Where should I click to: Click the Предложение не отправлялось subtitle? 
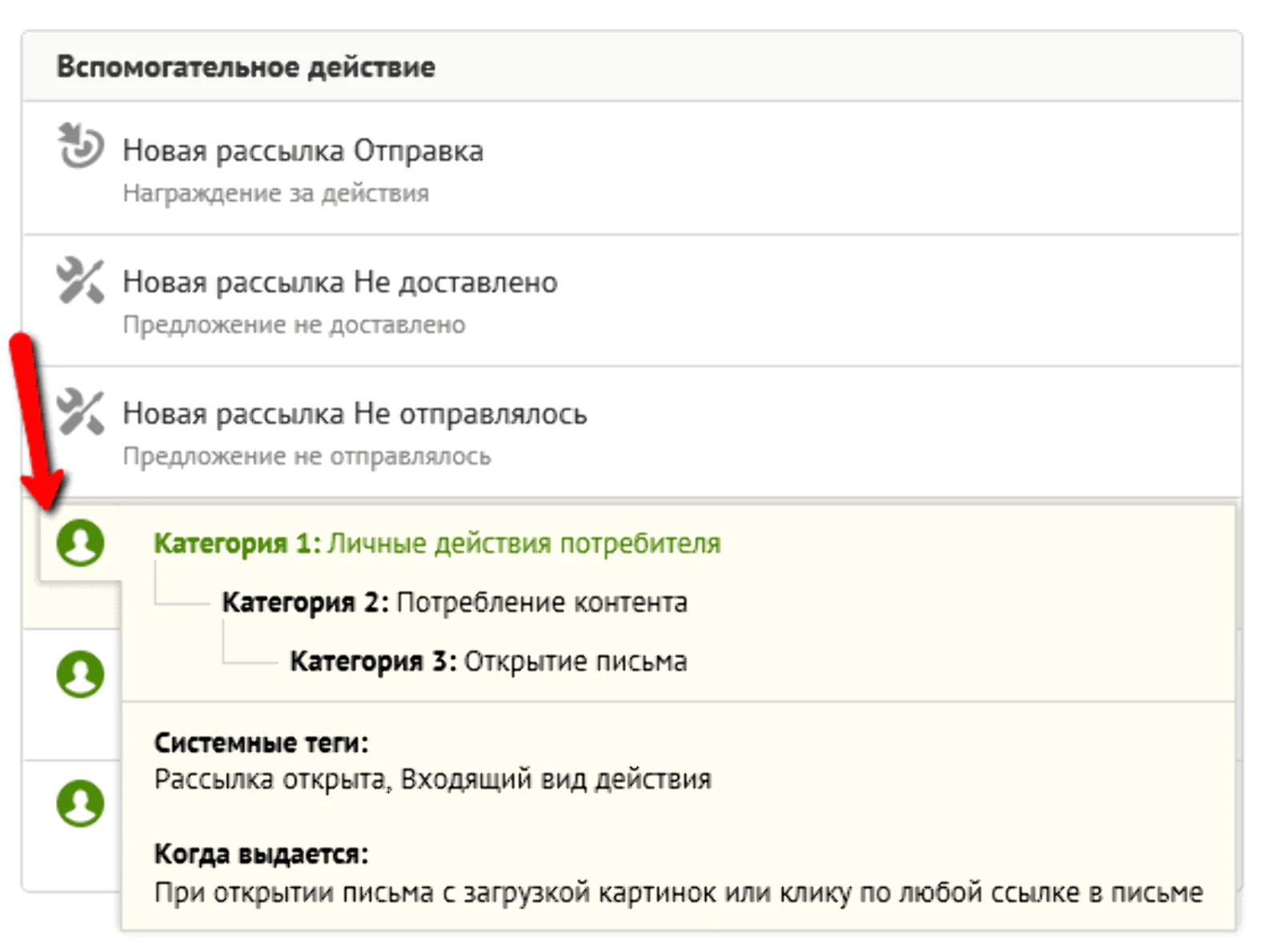[307, 456]
